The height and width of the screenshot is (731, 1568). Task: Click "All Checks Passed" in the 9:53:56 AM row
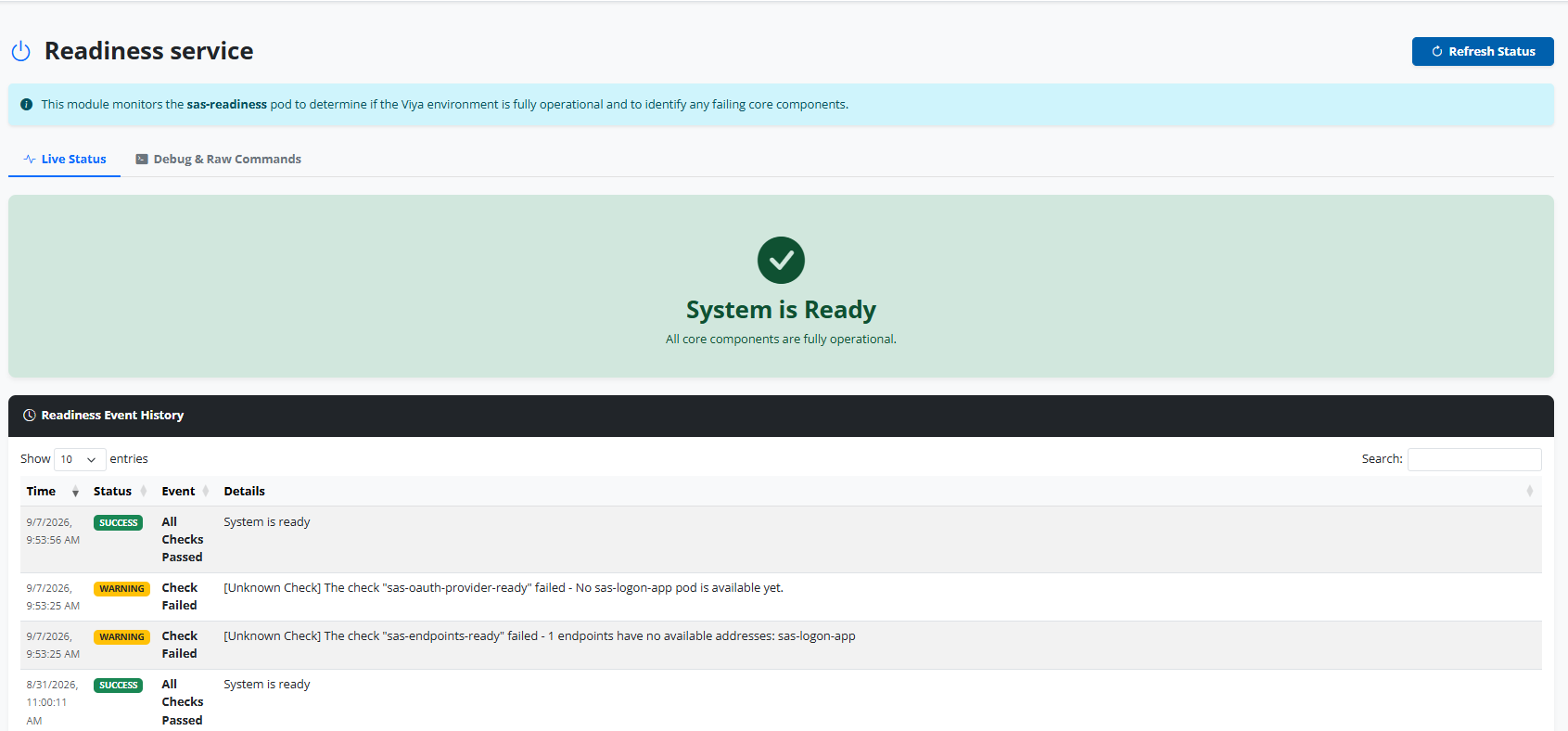point(183,540)
